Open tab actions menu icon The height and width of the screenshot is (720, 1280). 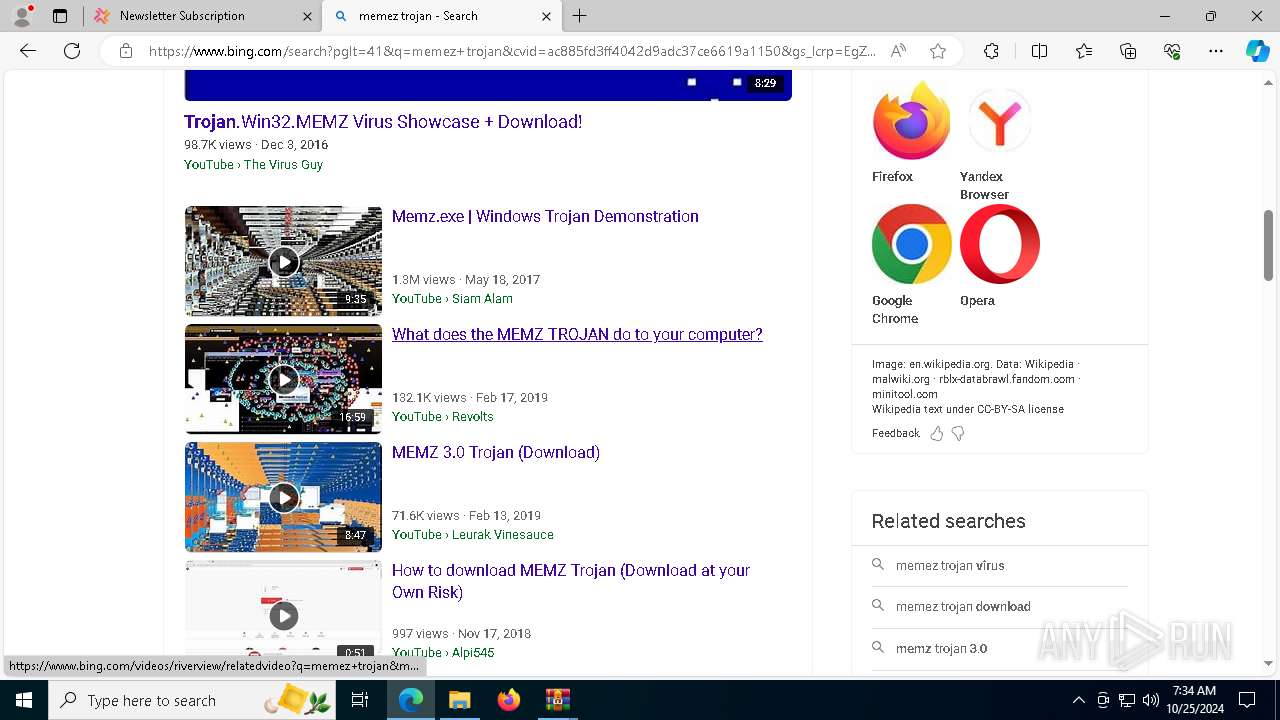click(60, 16)
